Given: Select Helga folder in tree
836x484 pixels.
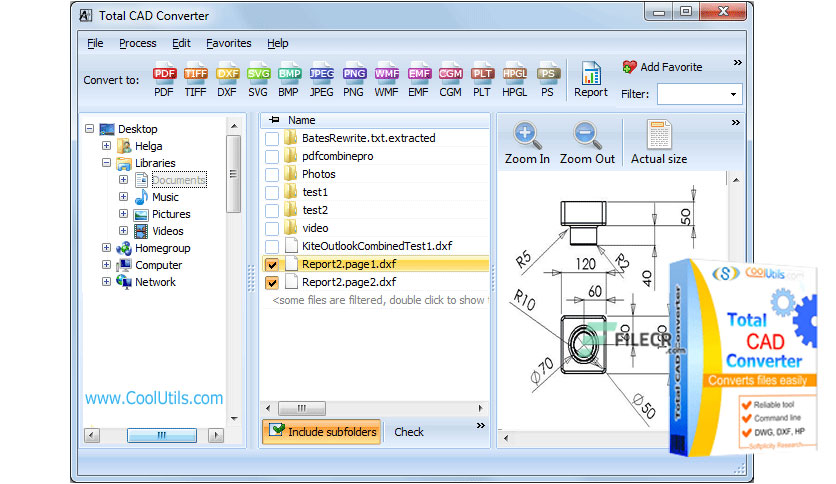Looking at the screenshot, I should coord(148,146).
